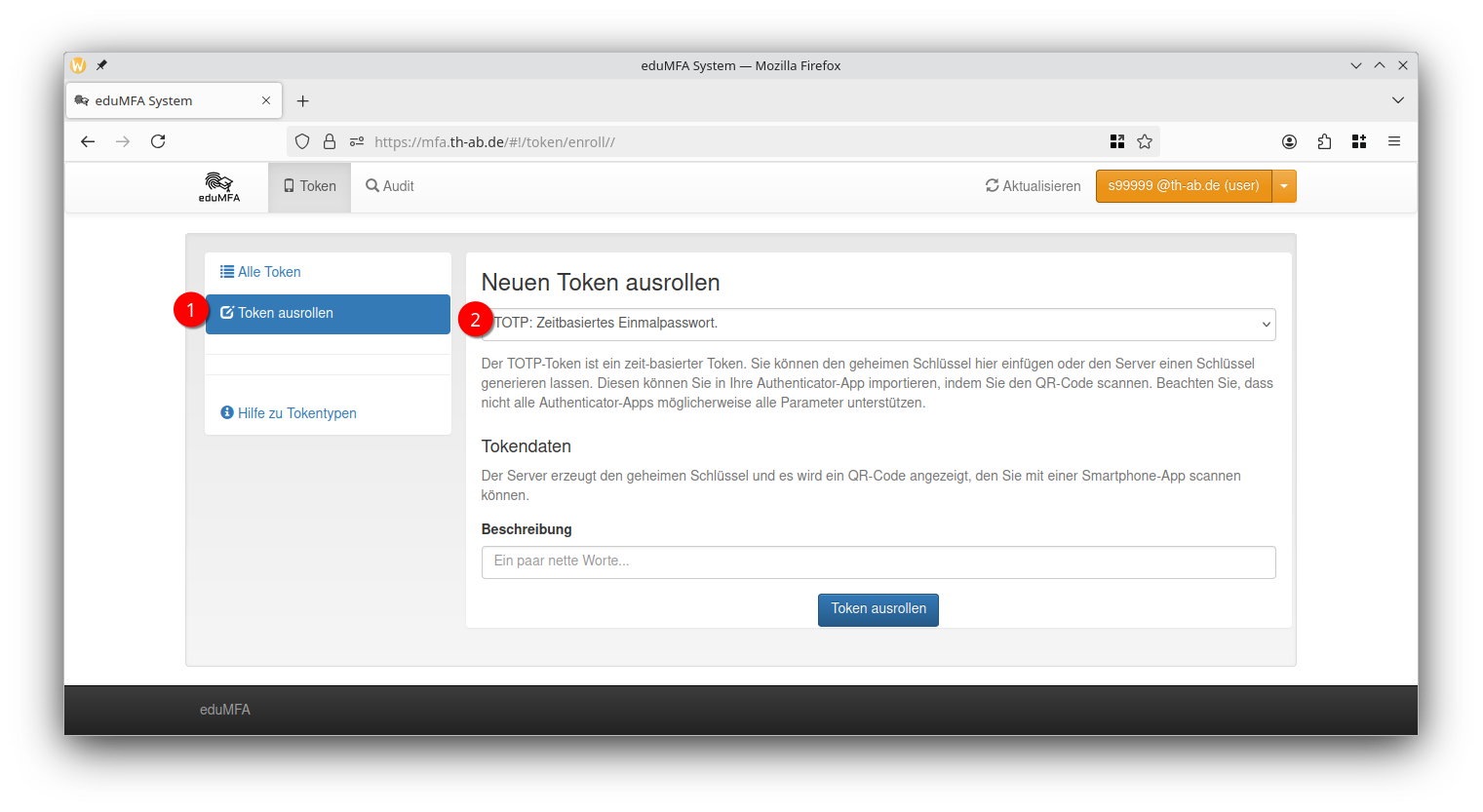
Task: Close the Firefox window
Action: coord(1403,65)
